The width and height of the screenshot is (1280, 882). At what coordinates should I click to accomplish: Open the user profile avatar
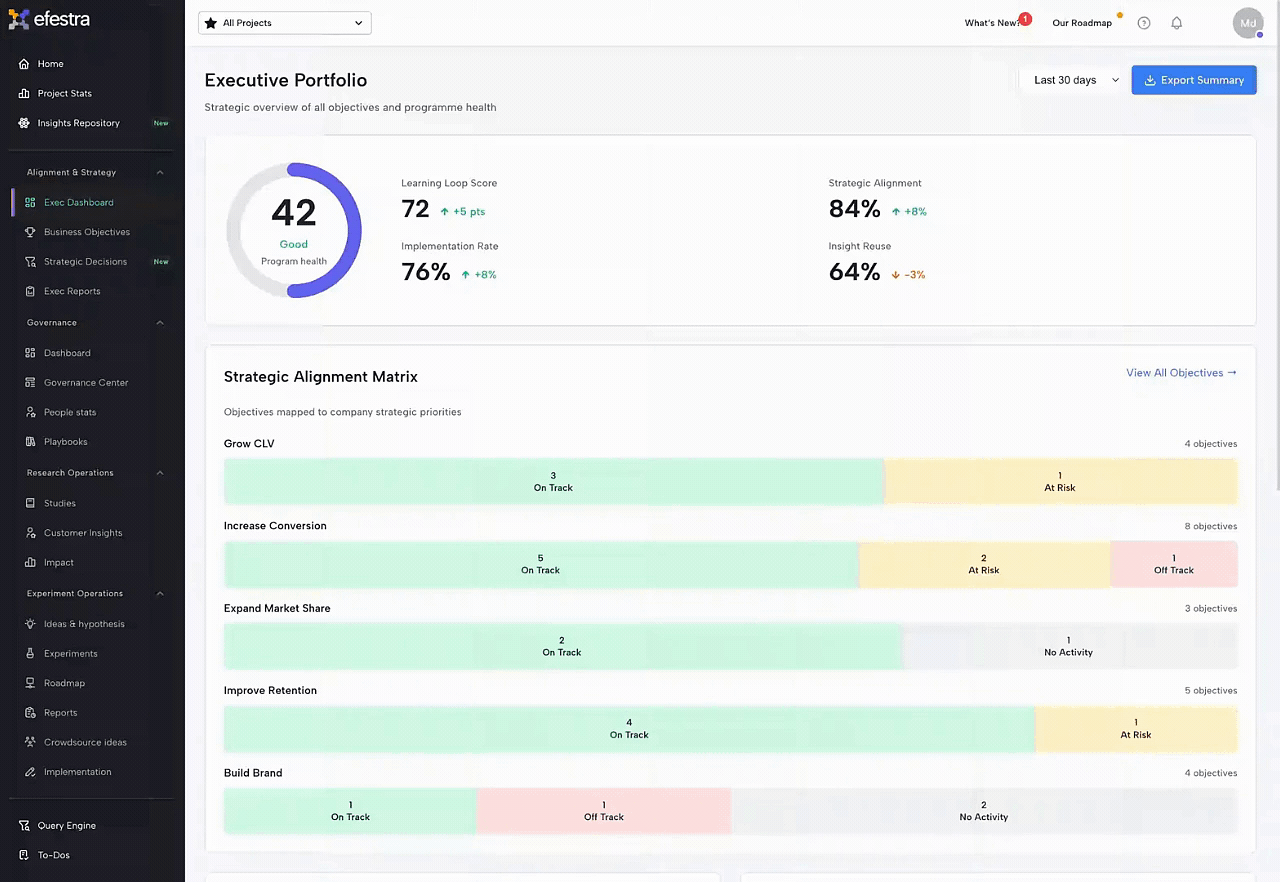coord(1248,23)
